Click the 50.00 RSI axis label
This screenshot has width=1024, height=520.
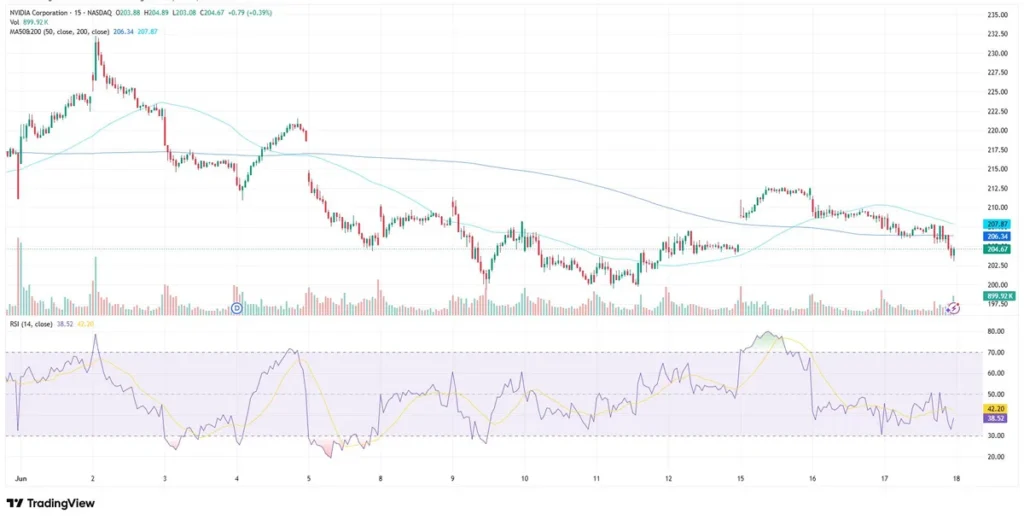point(995,394)
